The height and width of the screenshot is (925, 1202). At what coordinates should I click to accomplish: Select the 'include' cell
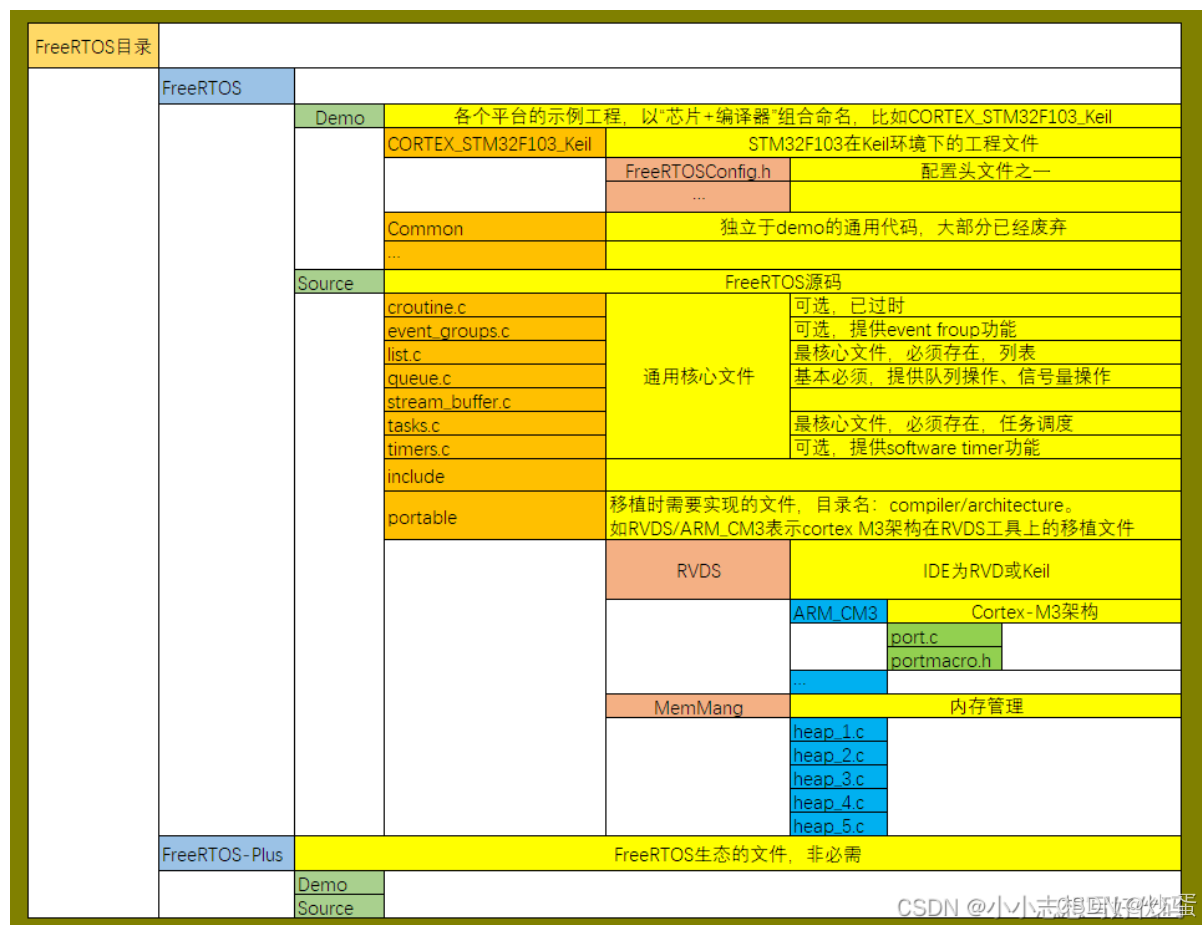point(495,476)
